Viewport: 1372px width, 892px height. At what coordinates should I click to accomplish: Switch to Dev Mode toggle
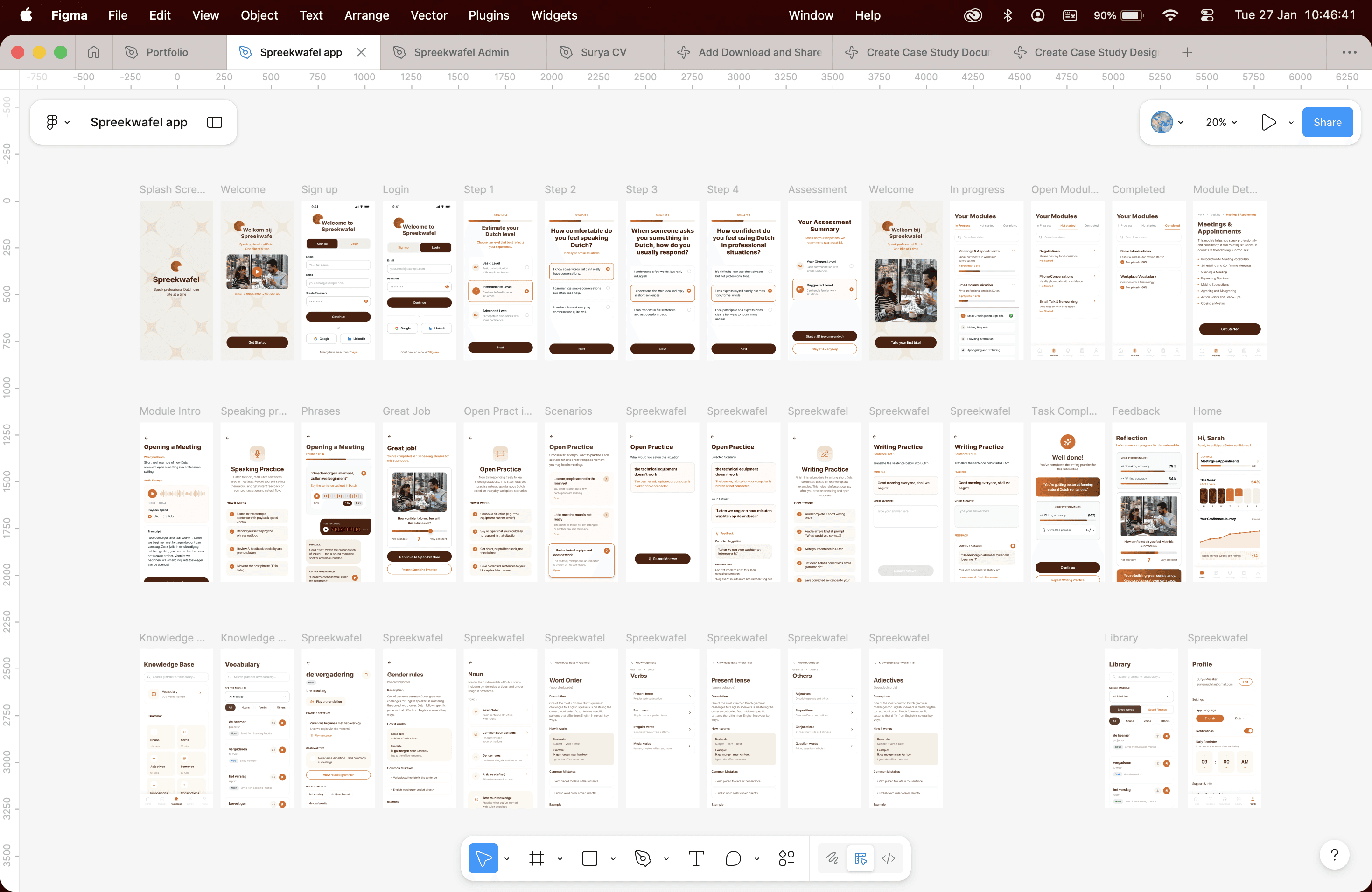point(889,858)
